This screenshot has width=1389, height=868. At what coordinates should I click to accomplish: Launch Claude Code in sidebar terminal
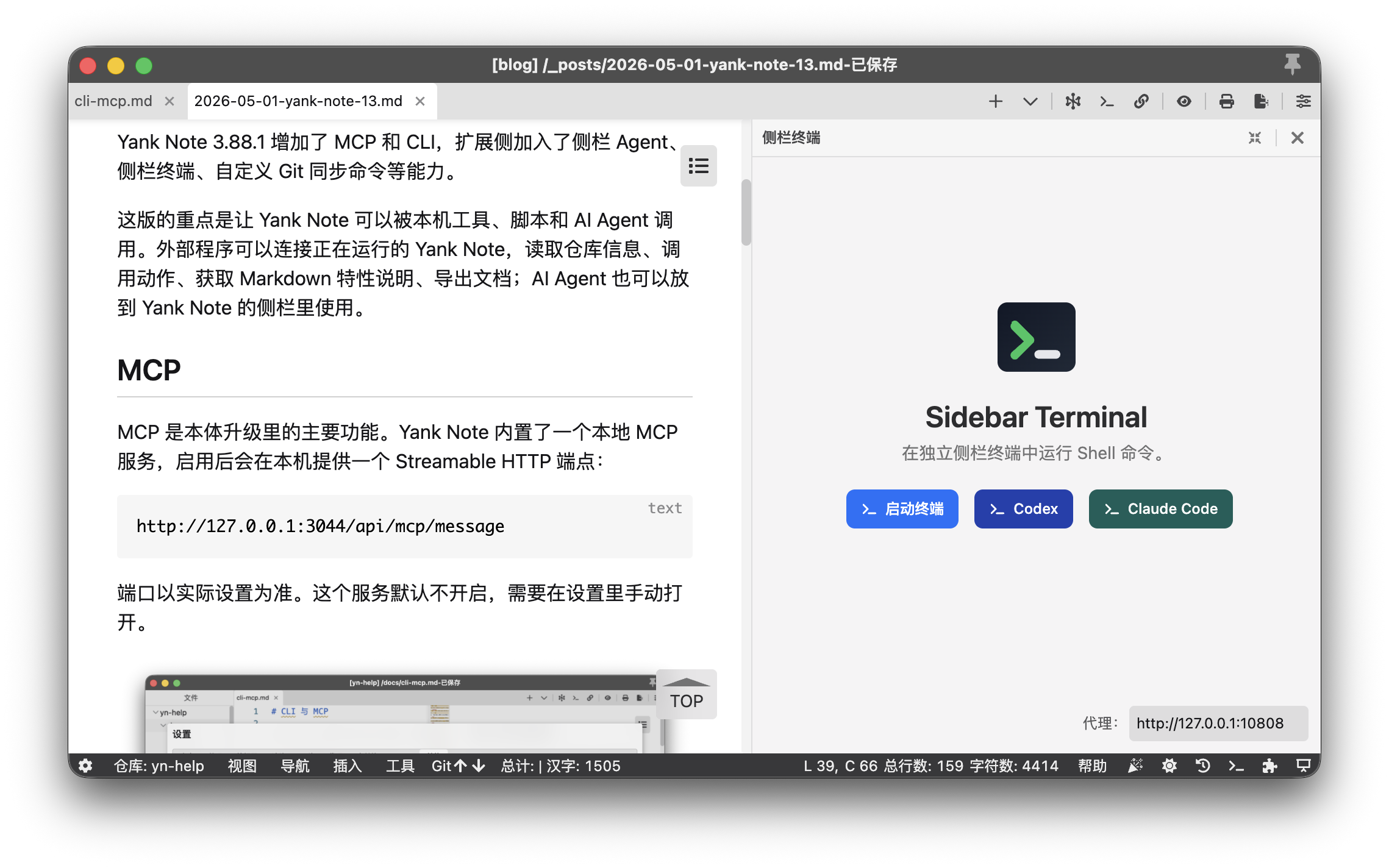pyautogui.click(x=1160, y=509)
